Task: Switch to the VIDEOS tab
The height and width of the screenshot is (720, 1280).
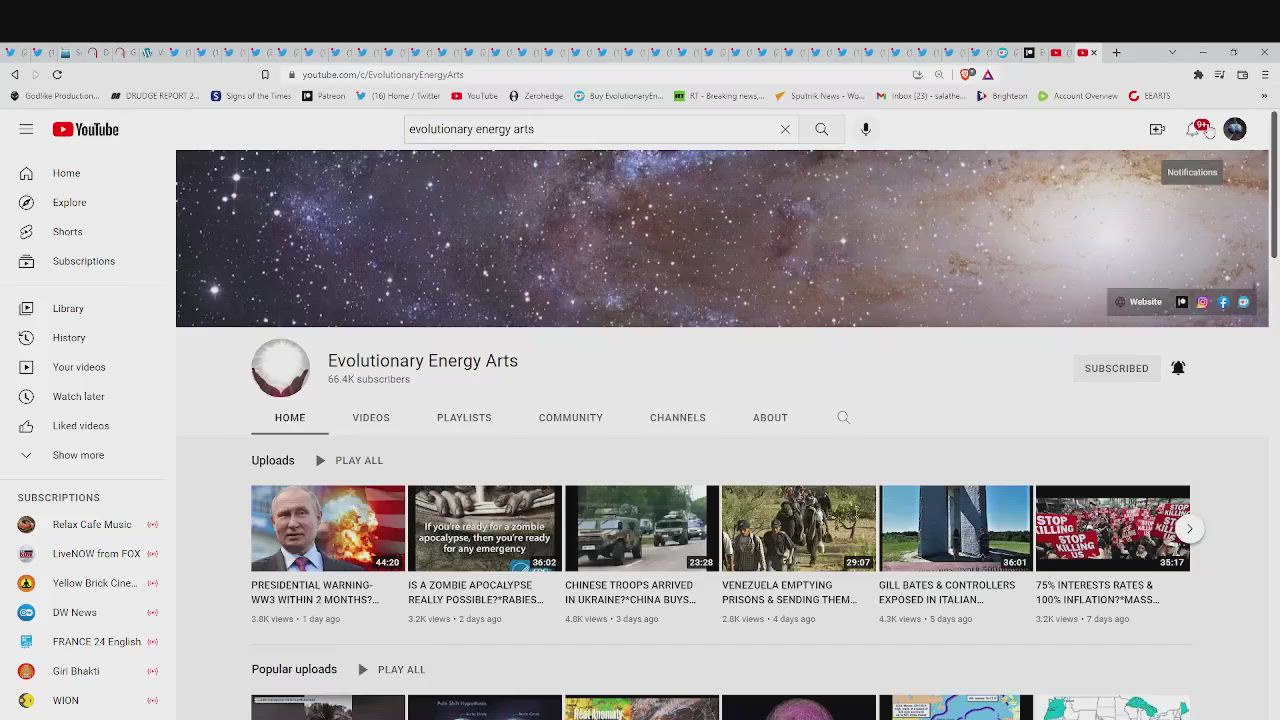Action: coord(370,418)
